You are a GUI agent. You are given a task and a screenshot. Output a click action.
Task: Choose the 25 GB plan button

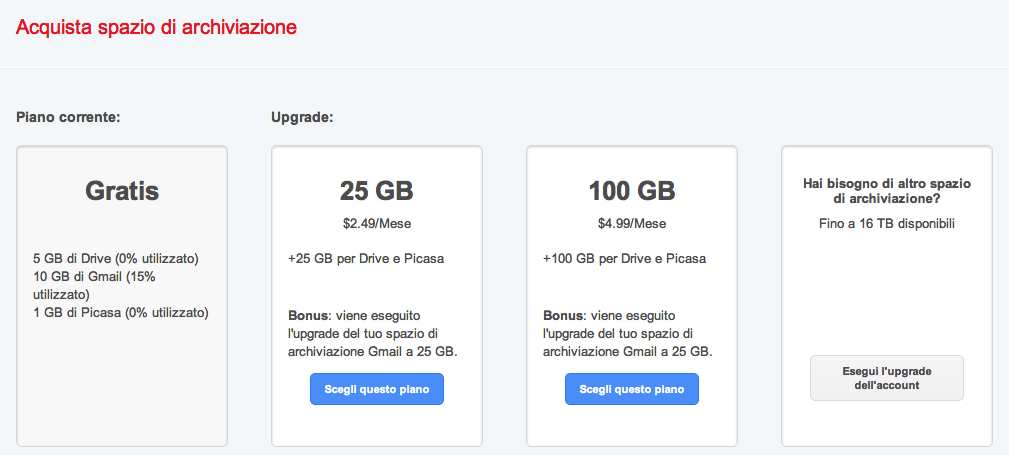click(376, 390)
